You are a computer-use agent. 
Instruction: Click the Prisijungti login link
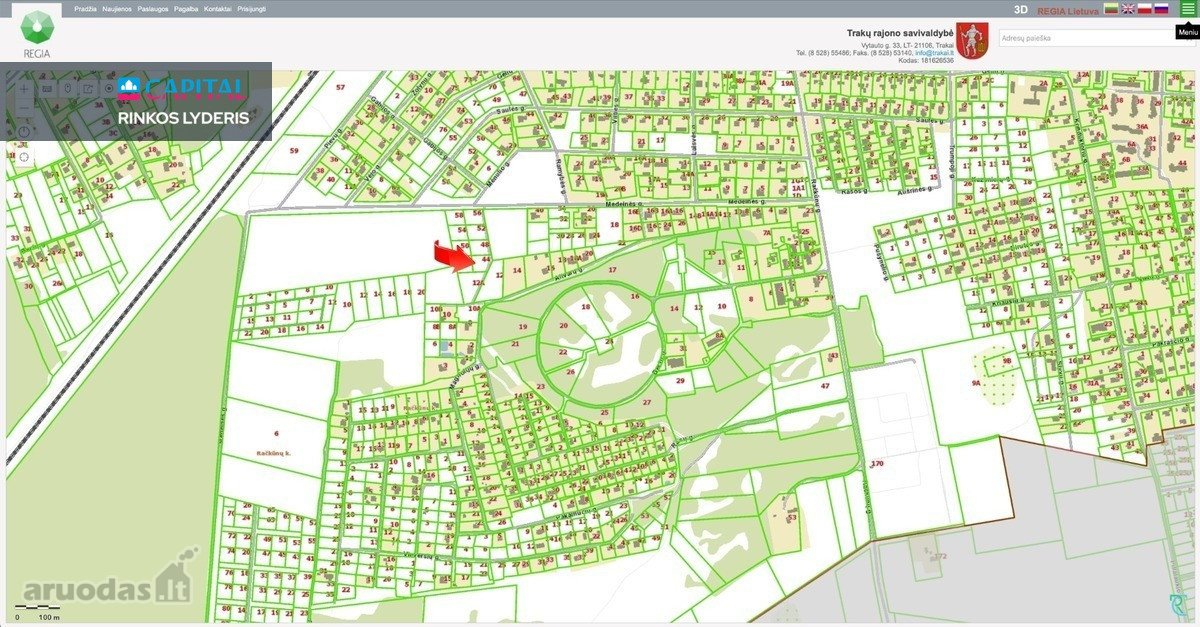[252, 8]
